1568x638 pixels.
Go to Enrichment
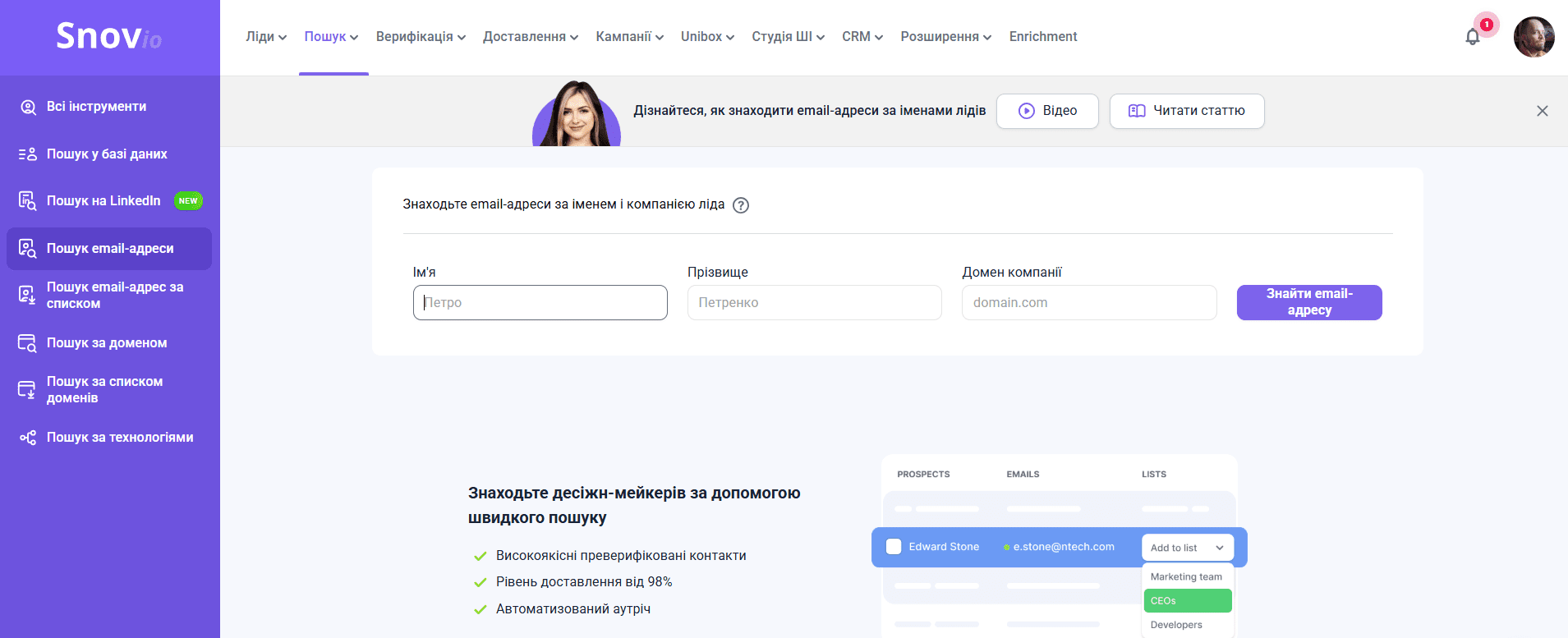click(1043, 37)
